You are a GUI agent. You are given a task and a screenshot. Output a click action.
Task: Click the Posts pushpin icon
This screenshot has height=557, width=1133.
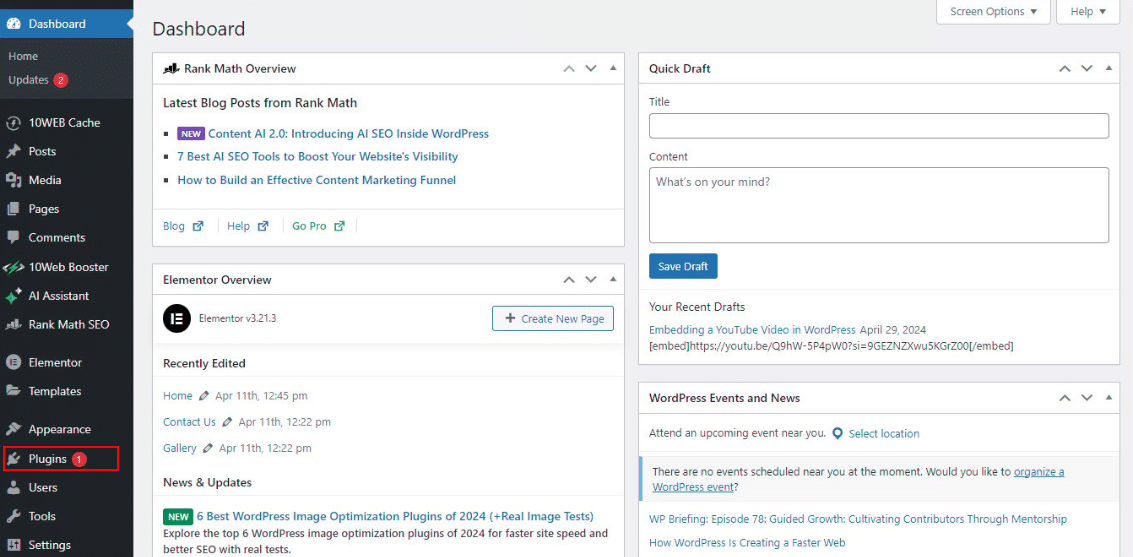click(x=13, y=152)
